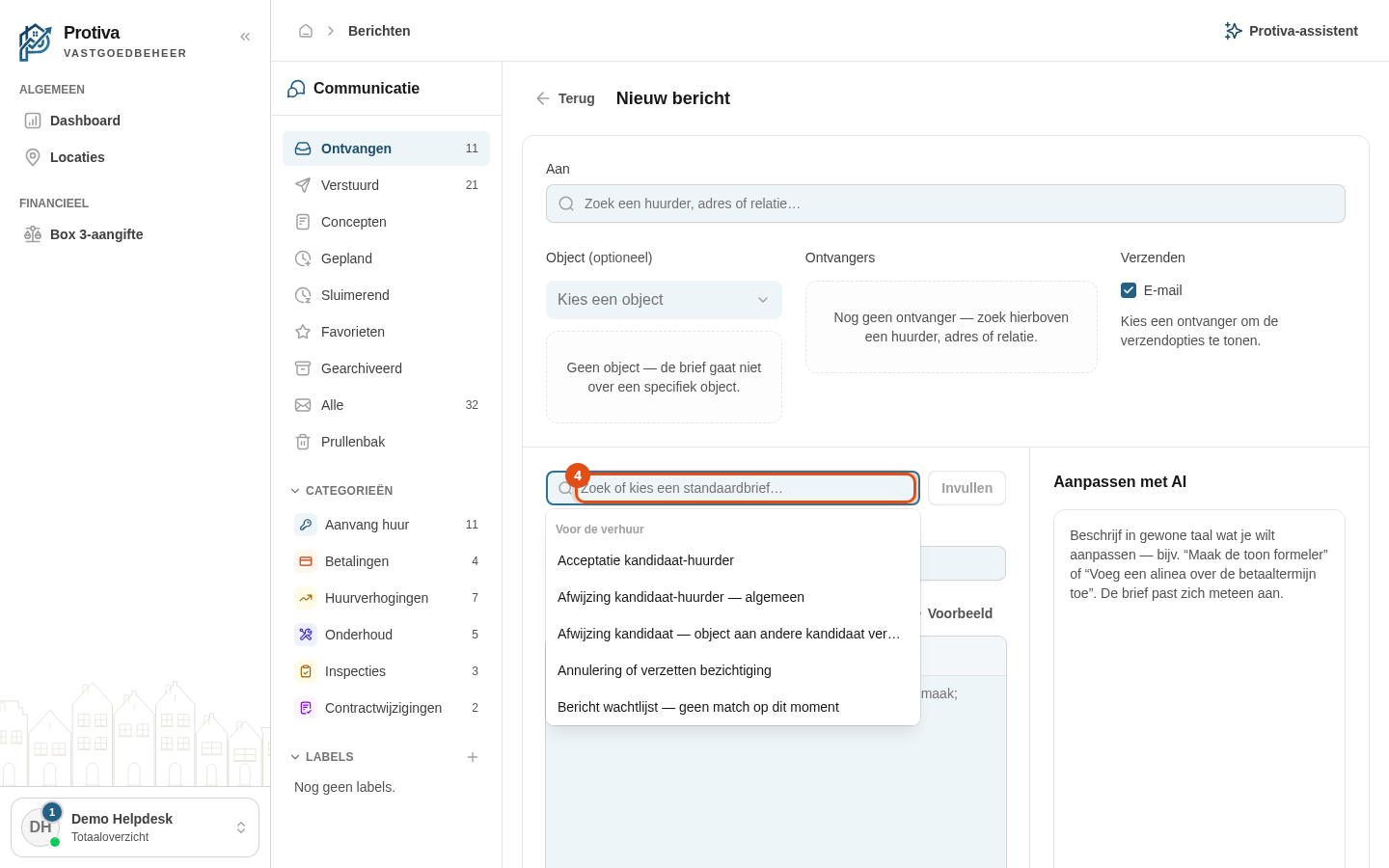Open the Kies een object dropdown
The height and width of the screenshot is (868, 1389).
click(x=664, y=300)
